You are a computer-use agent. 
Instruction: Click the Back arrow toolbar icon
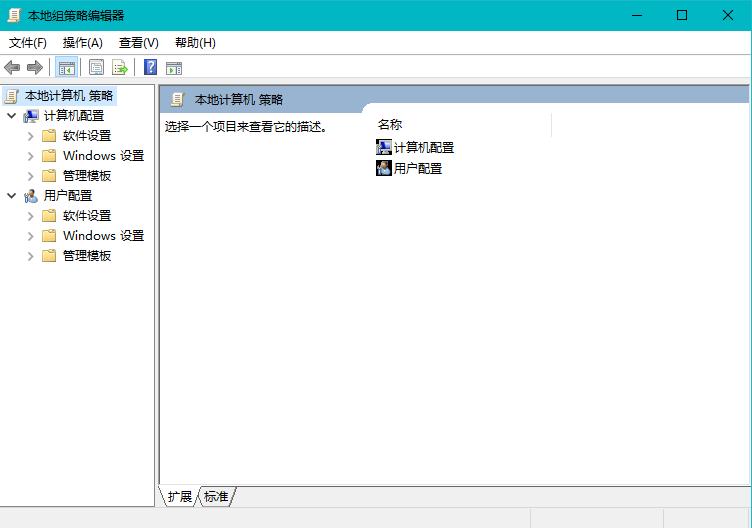tap(12, 68)
